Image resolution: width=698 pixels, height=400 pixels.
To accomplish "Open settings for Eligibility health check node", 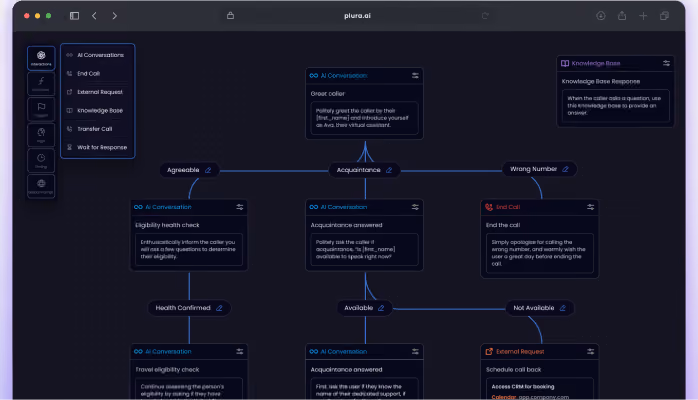I will click(239, 207).
